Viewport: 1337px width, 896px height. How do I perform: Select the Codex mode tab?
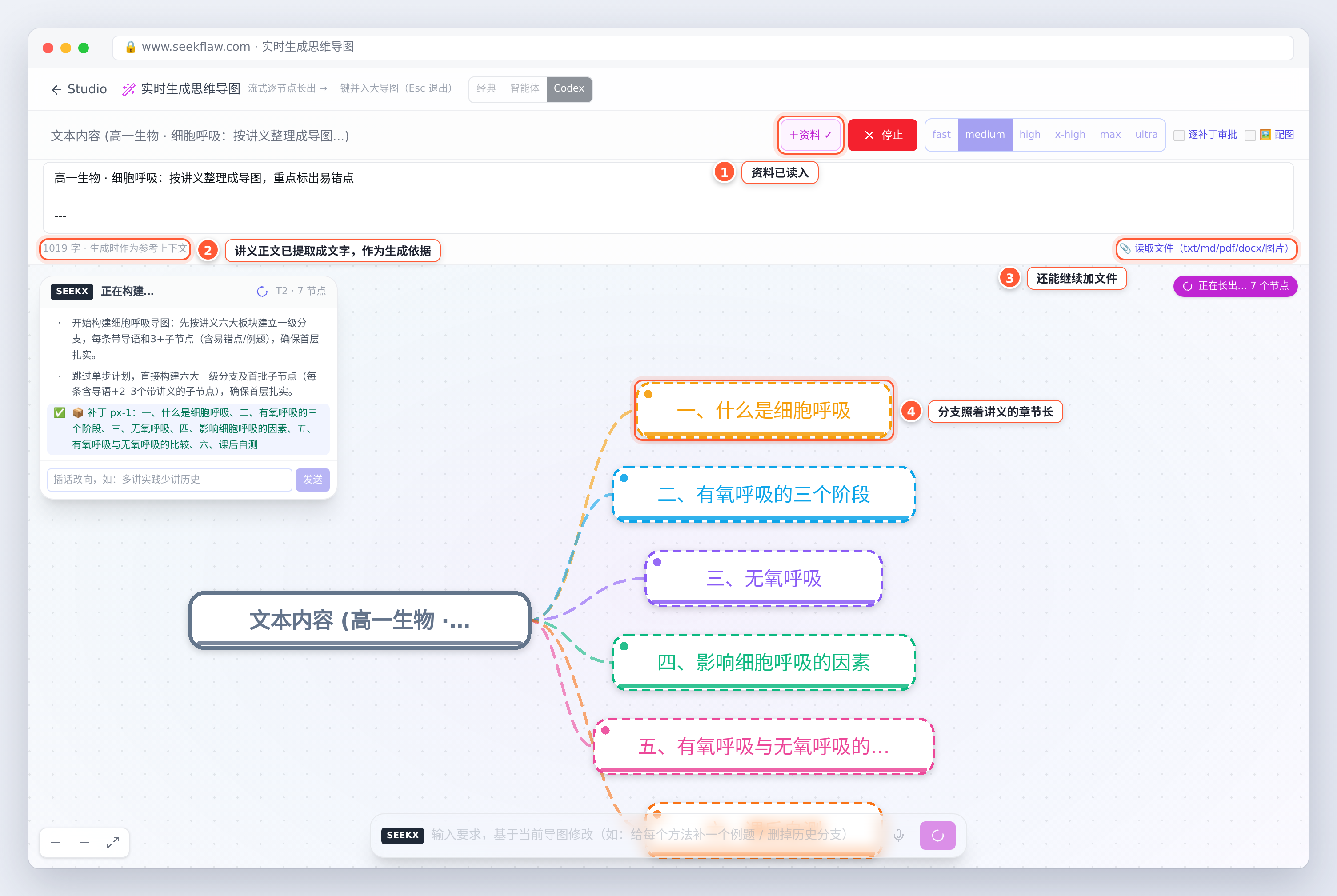point(569,88)
